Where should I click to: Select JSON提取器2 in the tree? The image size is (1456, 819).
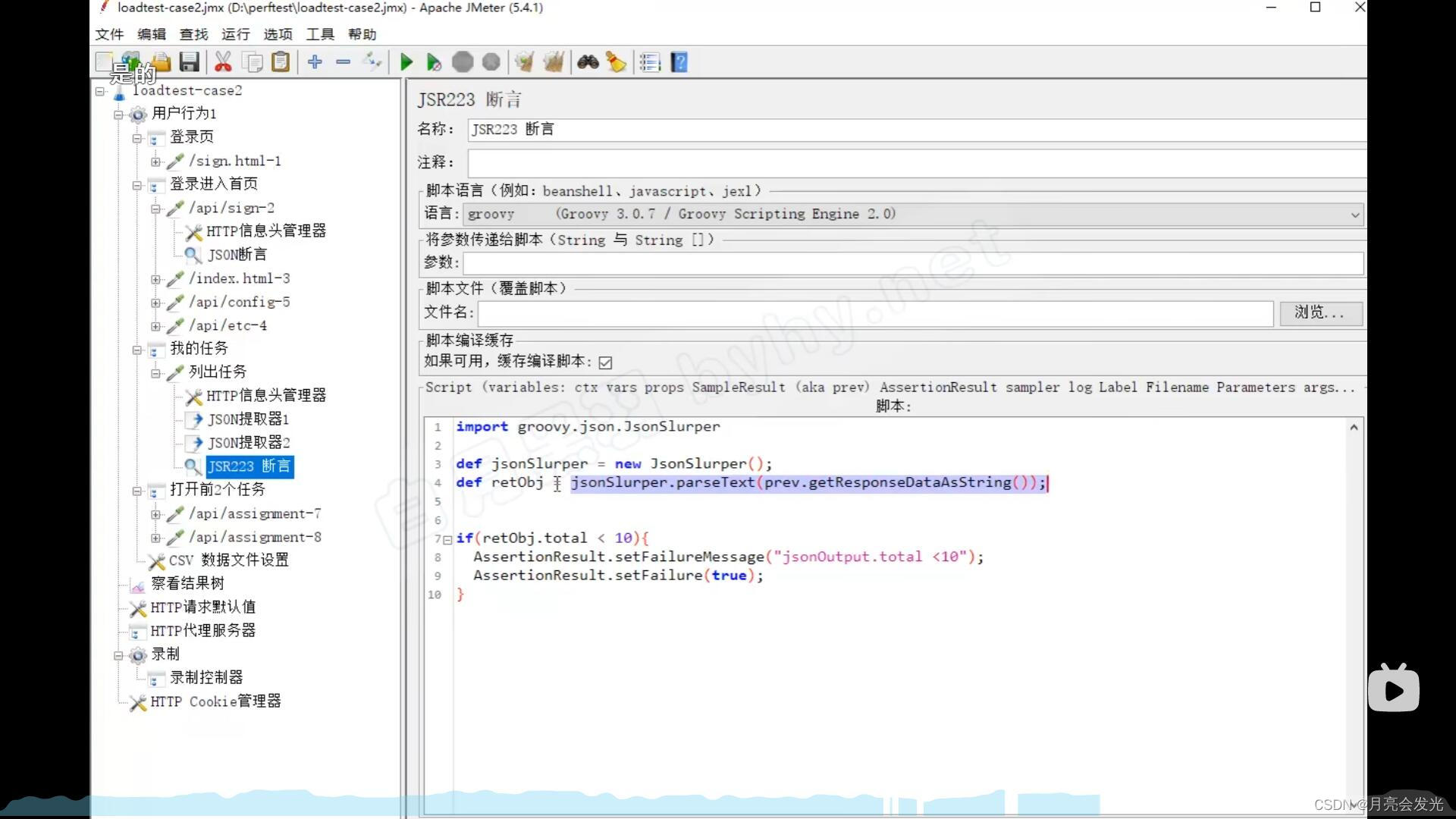[248, 442]
